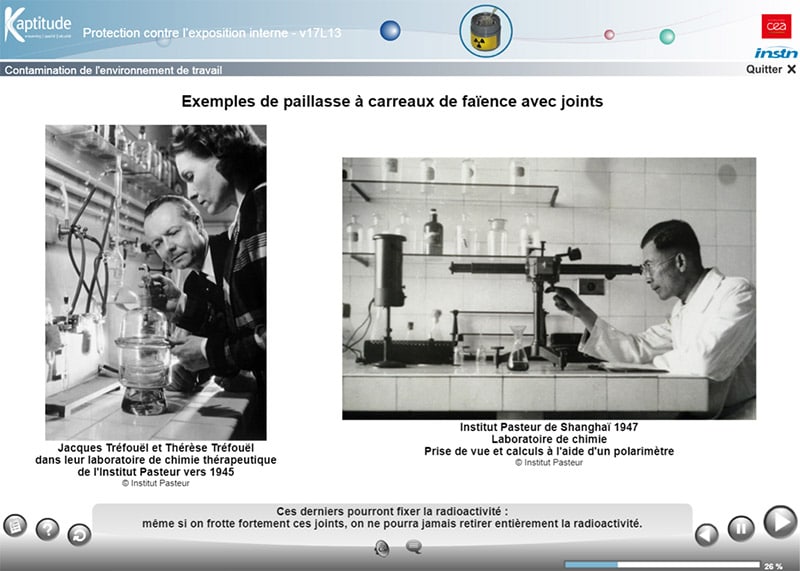Open the table of contents menu icon
800x571 pixels.
pyautogui.click(x=15, y=524)
